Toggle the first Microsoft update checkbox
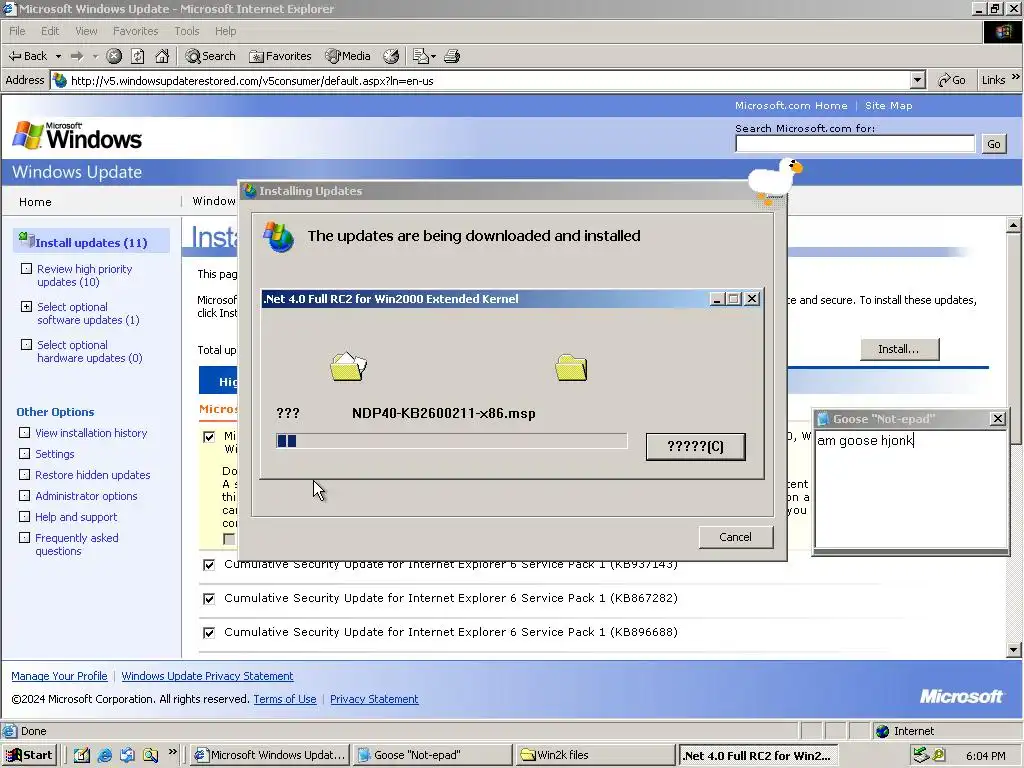The height and width of the screenshot is (768, 1024). [x=209, y=437]
